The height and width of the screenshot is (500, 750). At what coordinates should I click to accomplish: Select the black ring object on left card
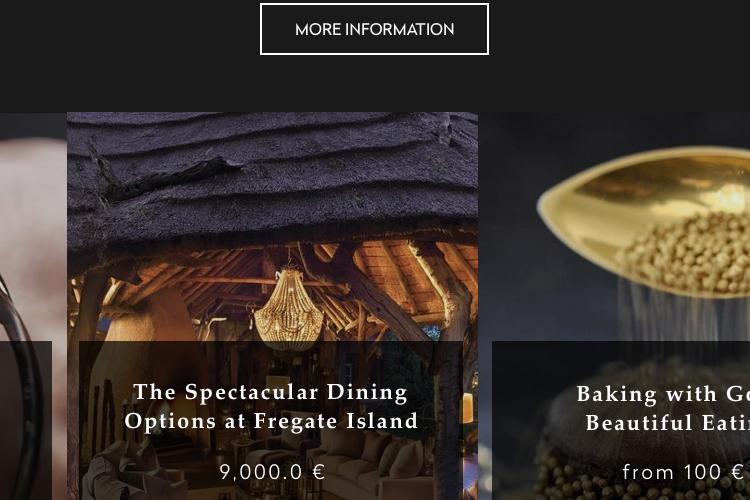[x=24, y=383]
